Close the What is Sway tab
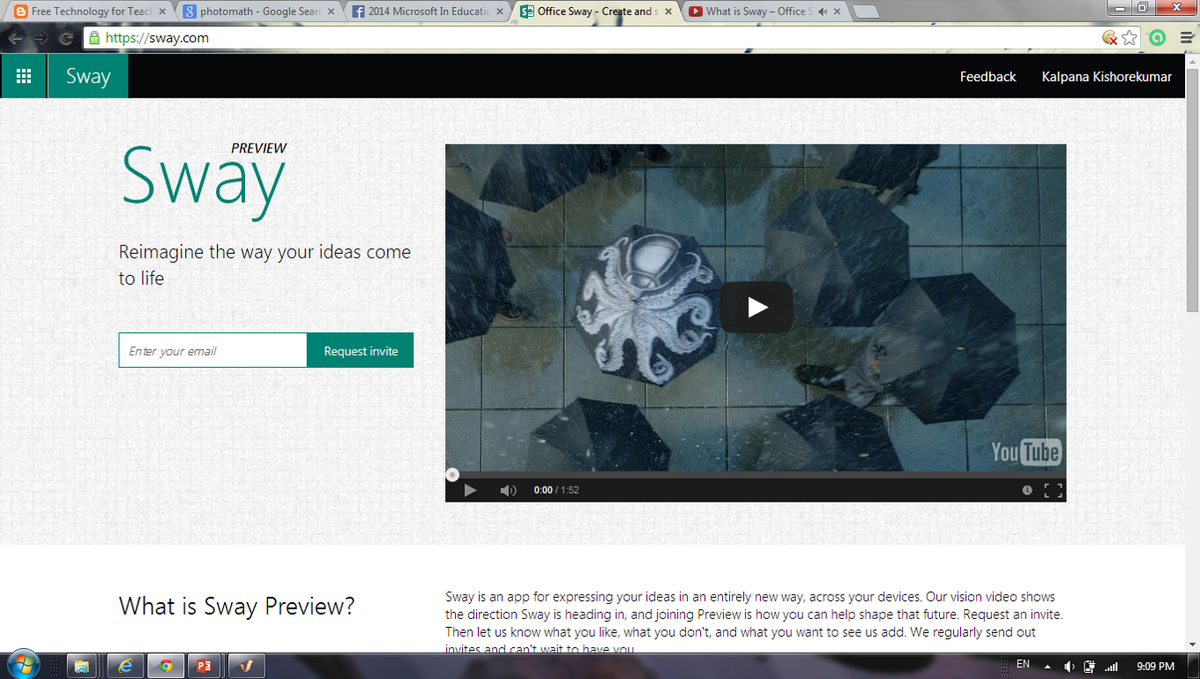This screenshot has width=1200, height=679. click(x=836, y=12)
